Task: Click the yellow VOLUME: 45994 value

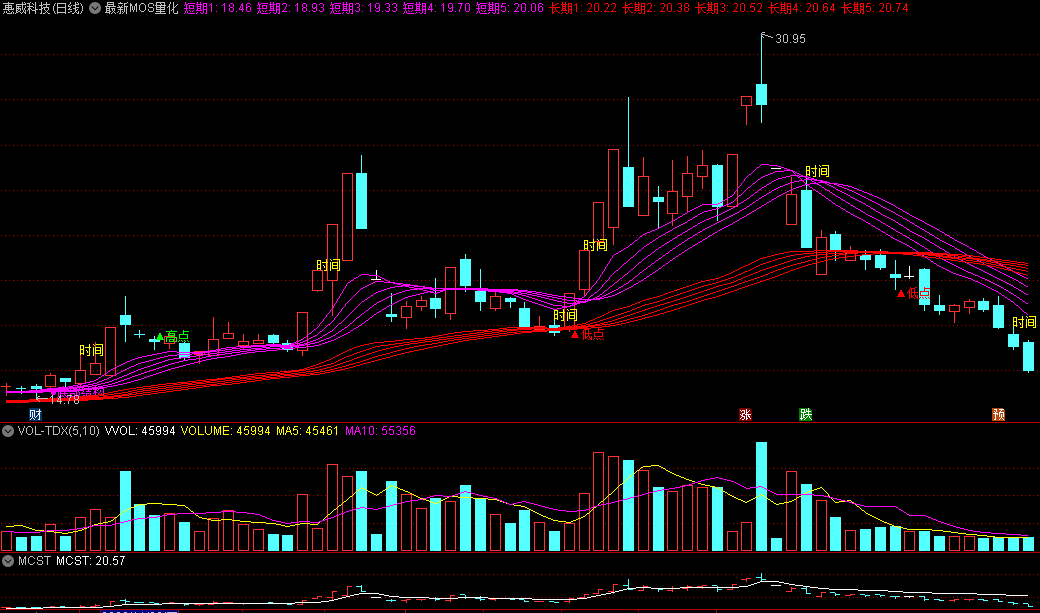Action: click(226, 431)
